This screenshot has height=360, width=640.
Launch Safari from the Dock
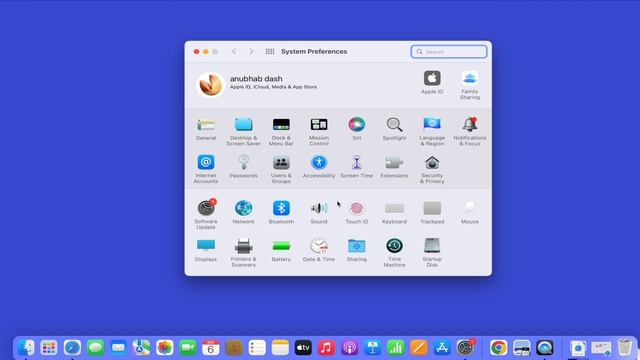click(72, 347)
